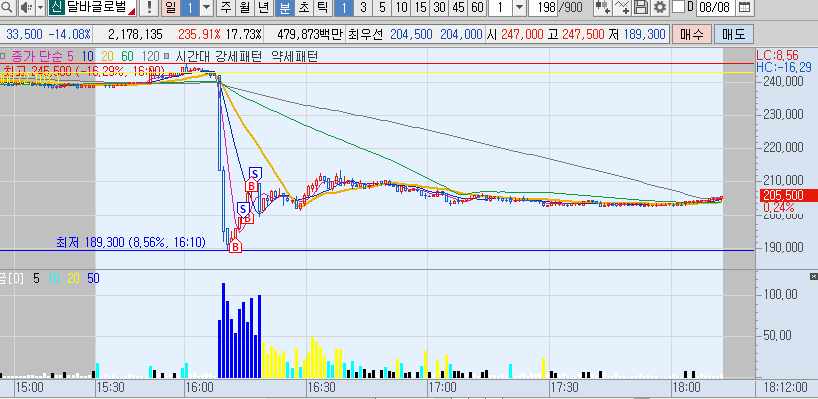Image resolution: width=818 pixels, height=399 pixels.
Task: Click the 120 moving average label
Action: pyautogui.click(x=151, y=56)
